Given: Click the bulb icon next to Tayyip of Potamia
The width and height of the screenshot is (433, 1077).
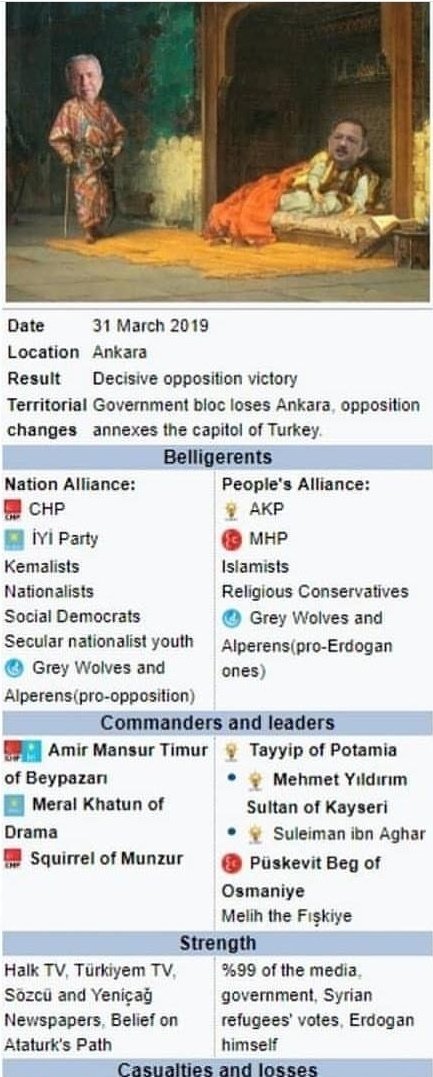Looking at the screenshot, I should coord(232,751).
